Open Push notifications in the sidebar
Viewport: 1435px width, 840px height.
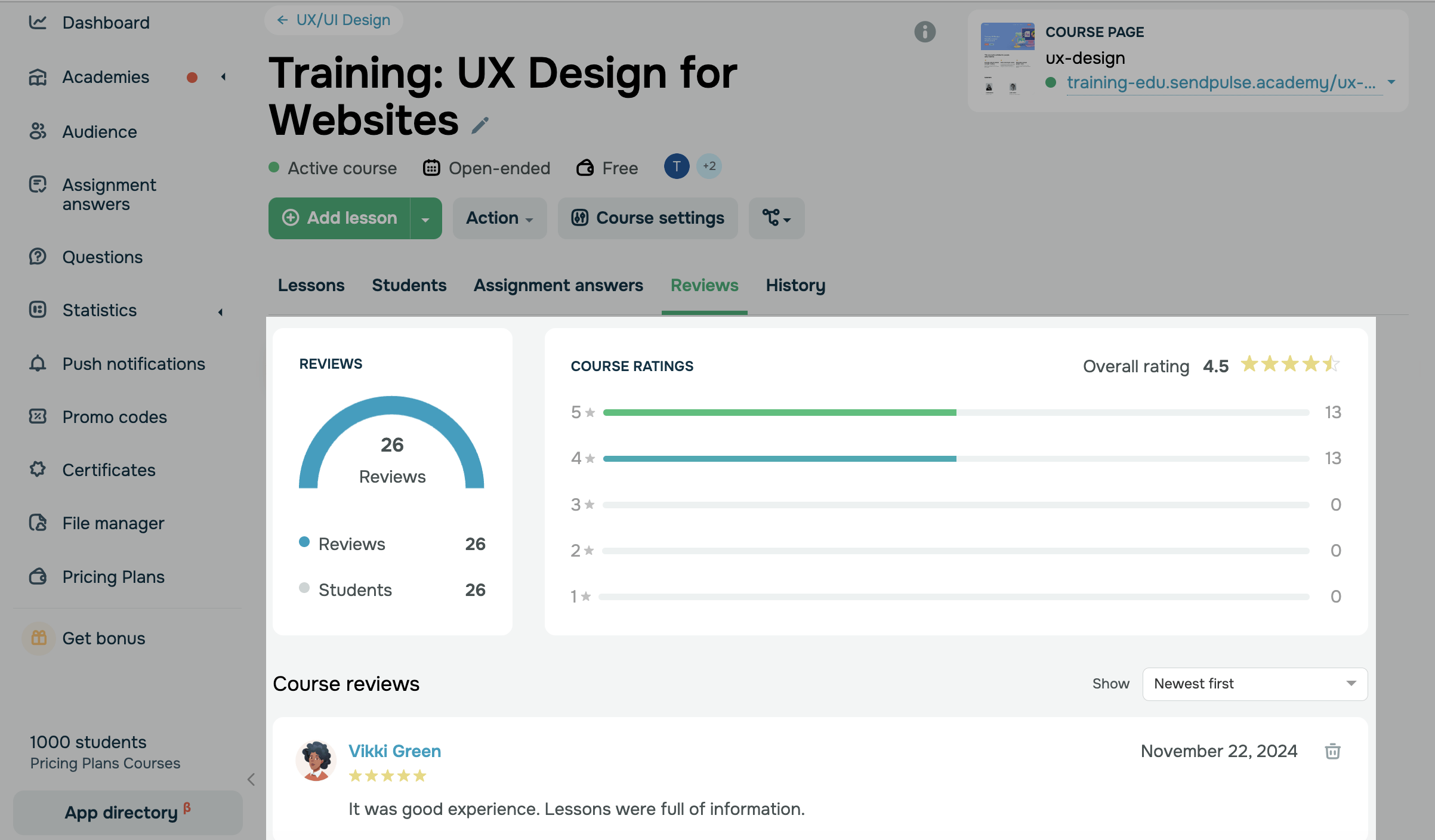133,364
